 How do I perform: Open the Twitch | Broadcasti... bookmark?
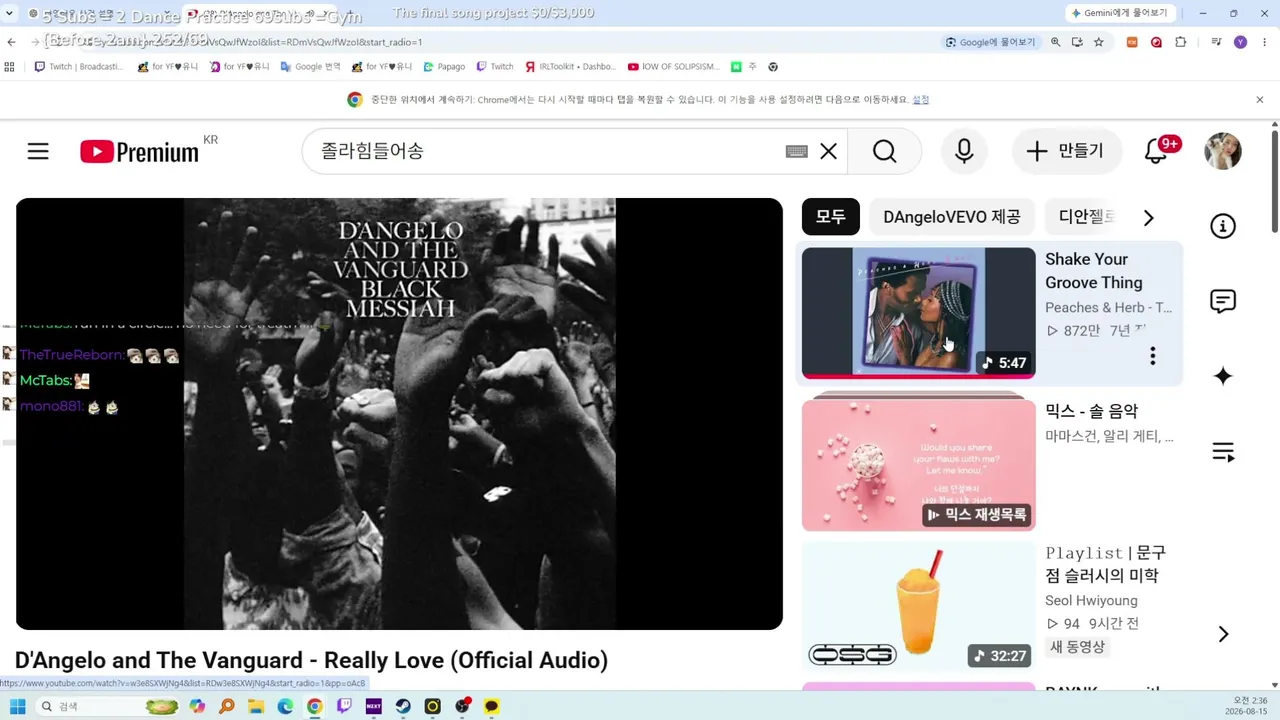[79, 67]
